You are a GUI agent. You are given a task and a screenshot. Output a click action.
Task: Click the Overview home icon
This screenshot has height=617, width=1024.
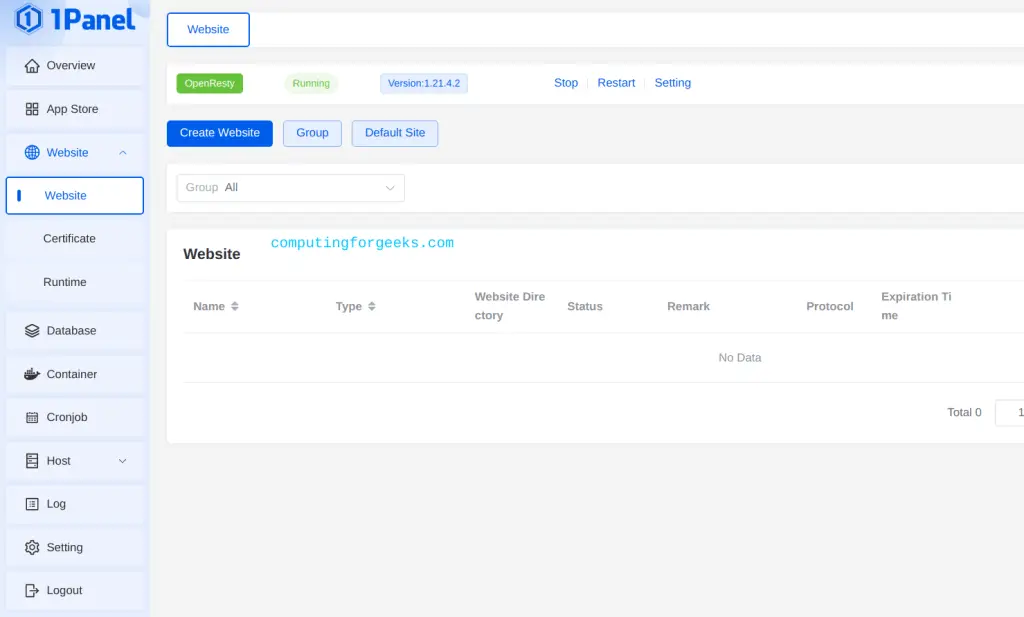pyautogui.click(x=31, y=66)
